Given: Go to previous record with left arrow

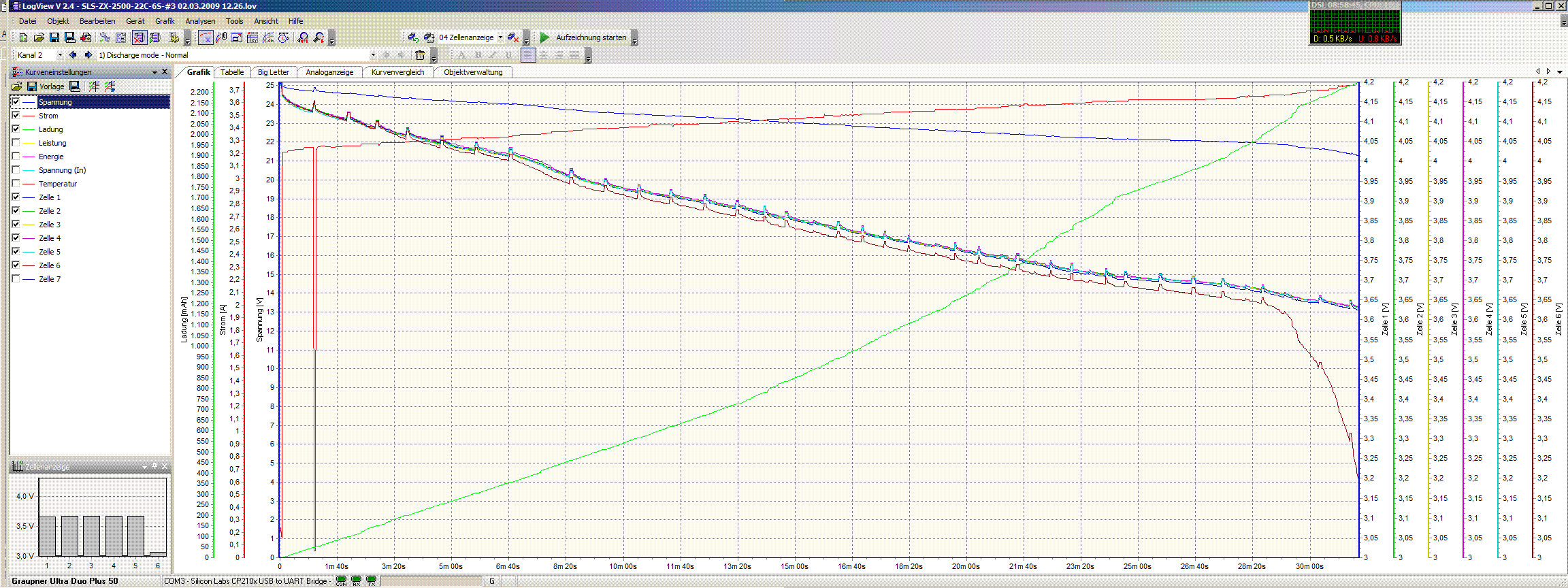Looking at the screenshot, I should [73, 55].
